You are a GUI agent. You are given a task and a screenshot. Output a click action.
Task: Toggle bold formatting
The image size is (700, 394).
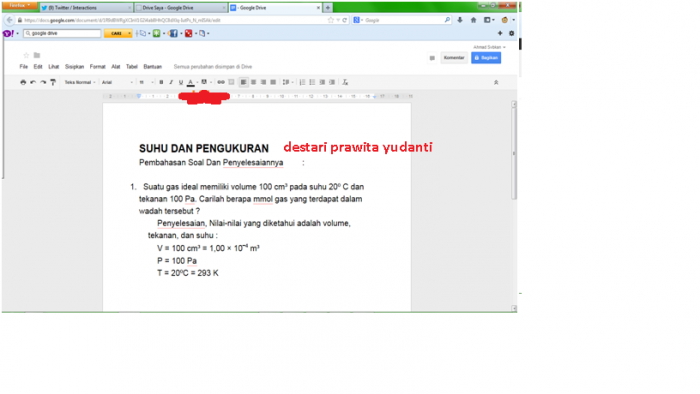161,82
